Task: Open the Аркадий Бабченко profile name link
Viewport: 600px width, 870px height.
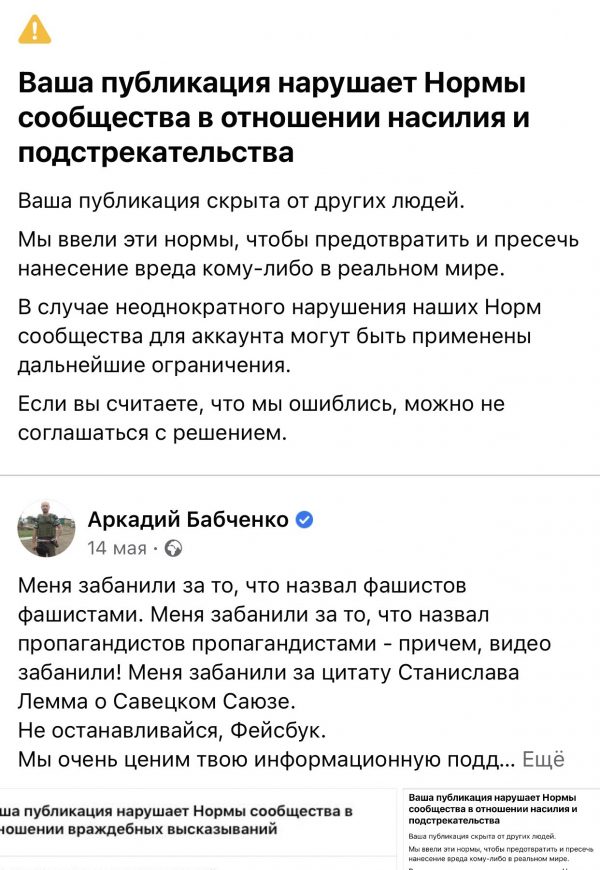Action: 188,519
